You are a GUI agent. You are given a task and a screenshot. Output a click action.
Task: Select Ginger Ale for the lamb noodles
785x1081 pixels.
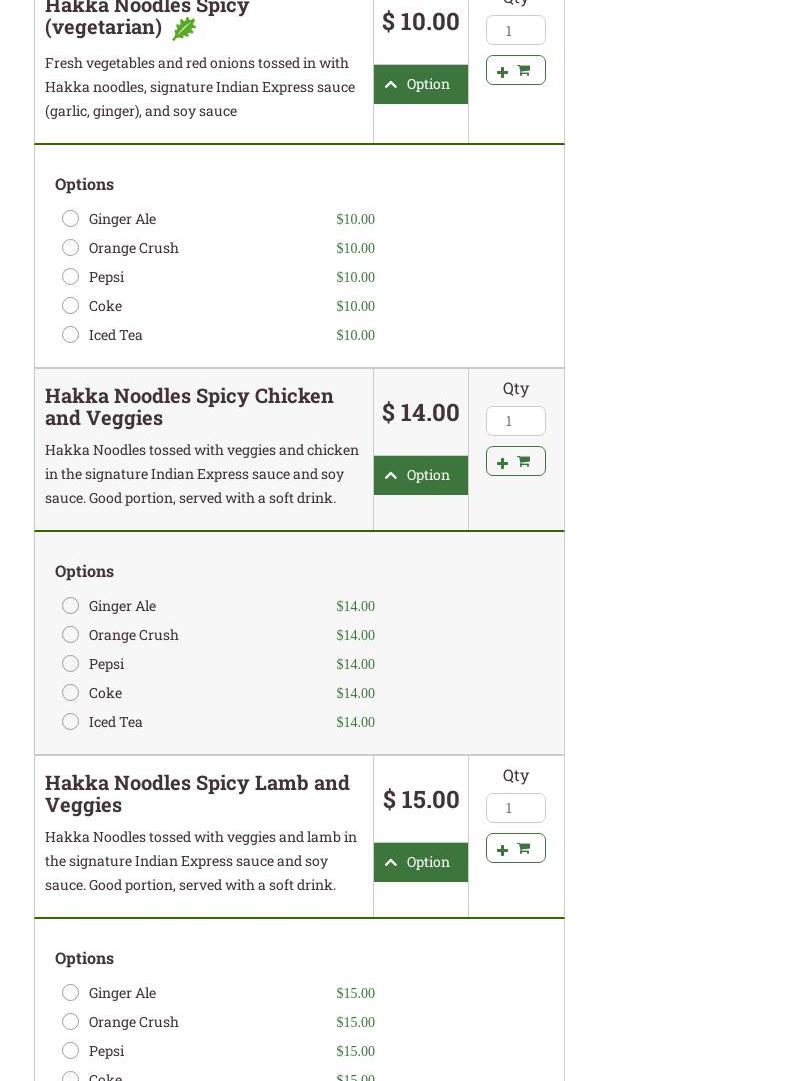[x=70, y=993]
